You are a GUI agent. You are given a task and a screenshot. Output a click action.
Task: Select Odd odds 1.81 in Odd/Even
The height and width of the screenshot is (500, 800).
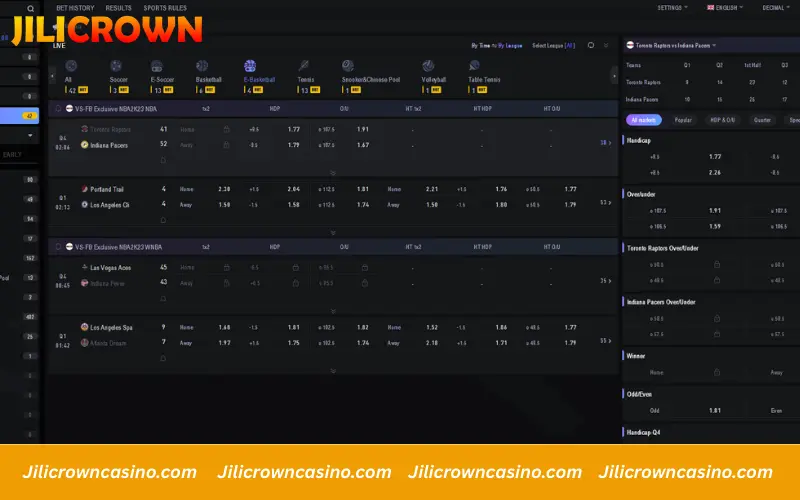[x=714, y=409]
